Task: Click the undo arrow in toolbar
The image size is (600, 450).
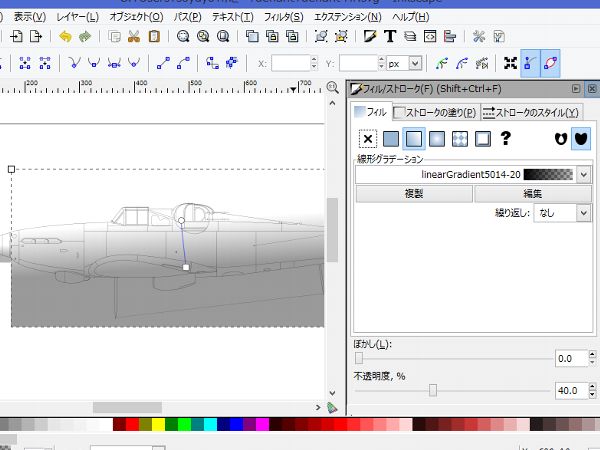Action: click(66, 37)
